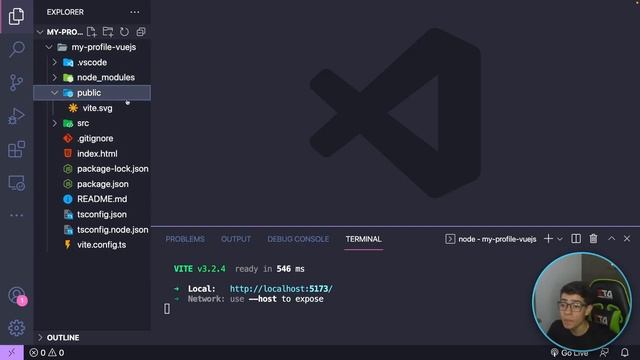Switch to the DEBUG CONSOLE tab
The image size is (640, 360).
(298, 239)
